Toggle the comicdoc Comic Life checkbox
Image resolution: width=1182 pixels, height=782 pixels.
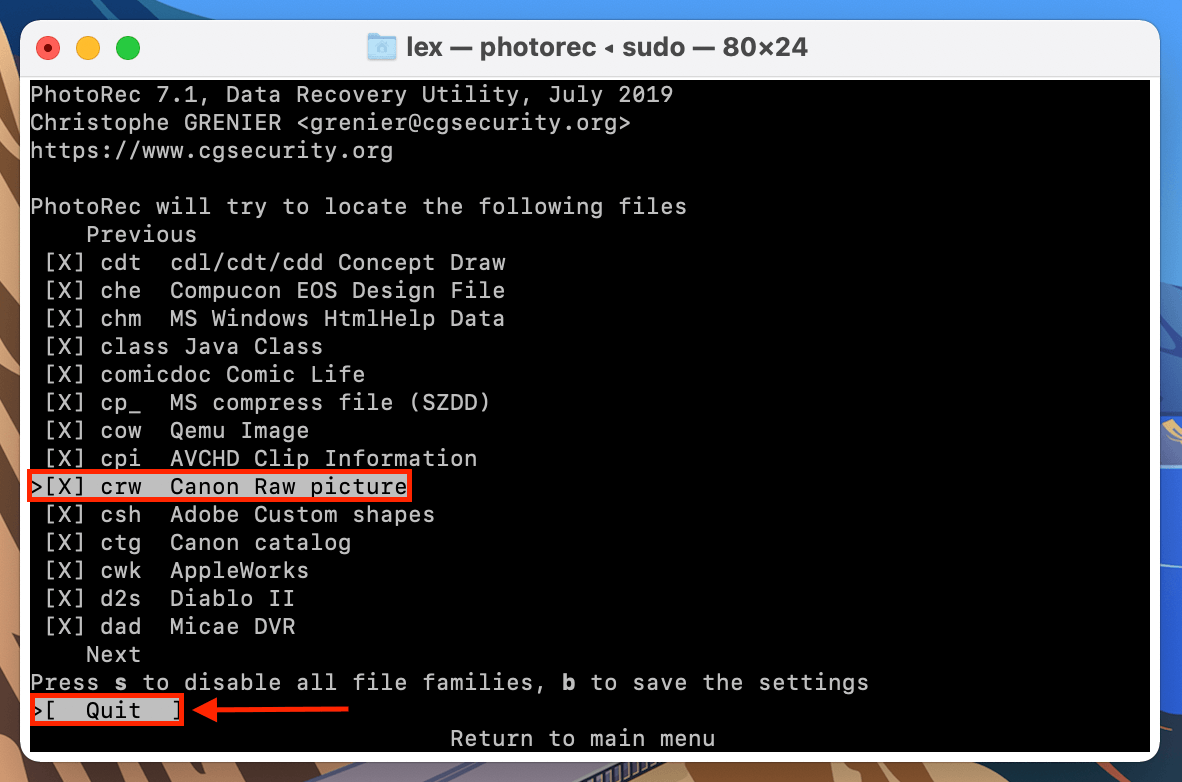coord(65,374)
